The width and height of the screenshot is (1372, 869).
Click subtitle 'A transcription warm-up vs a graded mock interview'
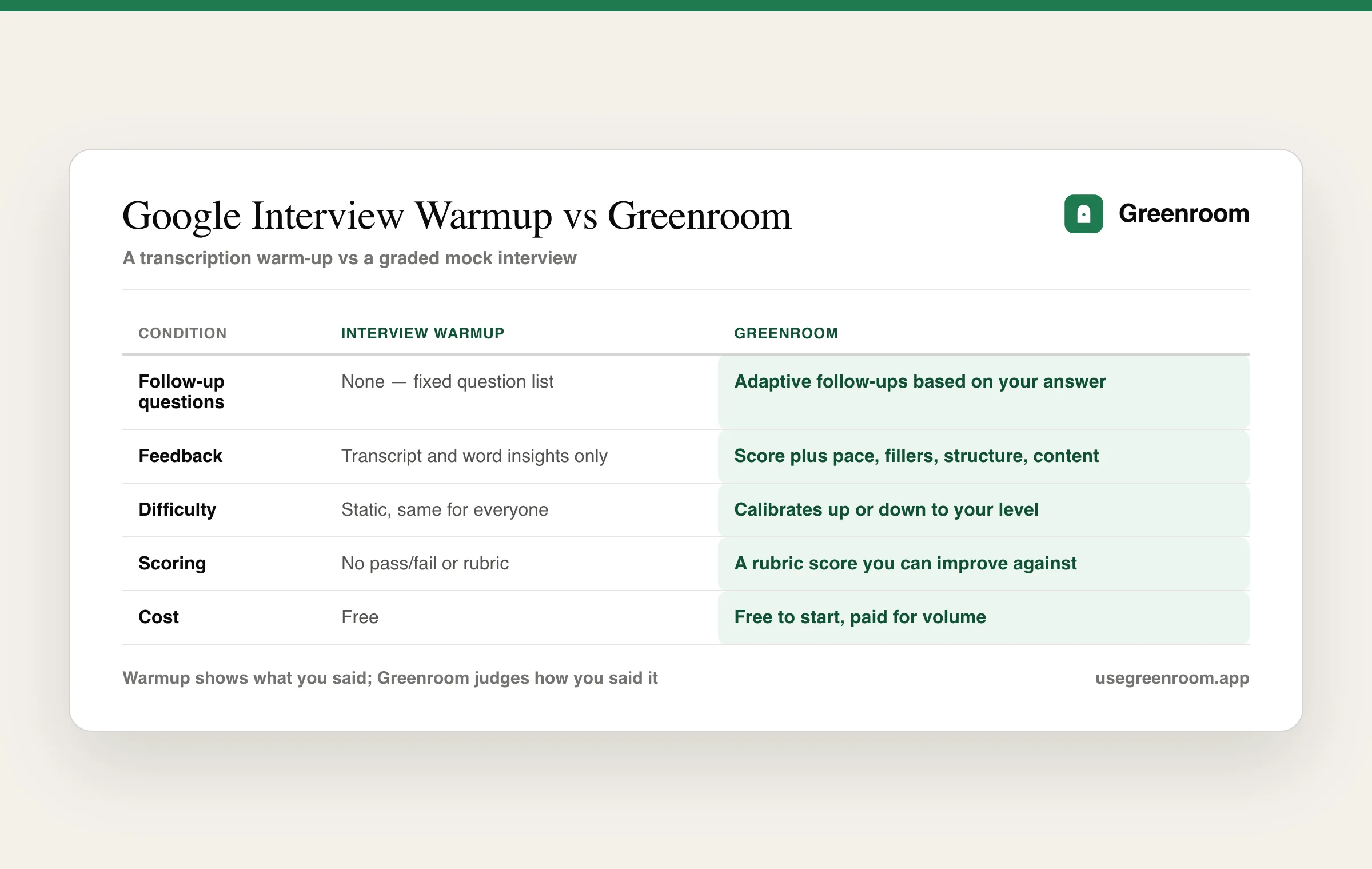tap(349, 258)
